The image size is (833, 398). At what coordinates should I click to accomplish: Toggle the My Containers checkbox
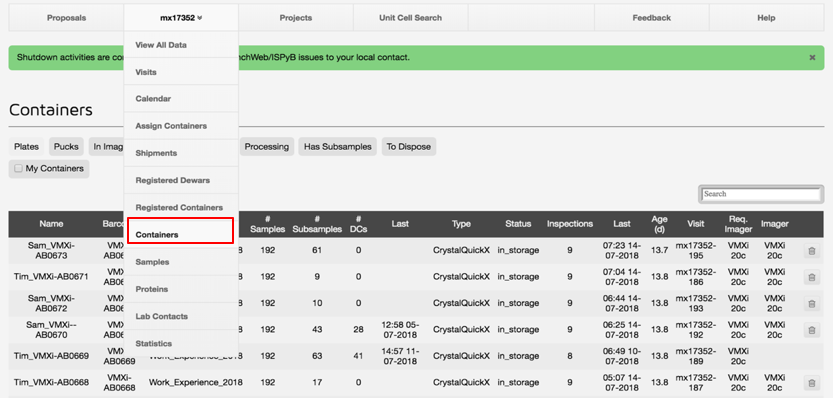pyautogui.click(x=19, y=168)
